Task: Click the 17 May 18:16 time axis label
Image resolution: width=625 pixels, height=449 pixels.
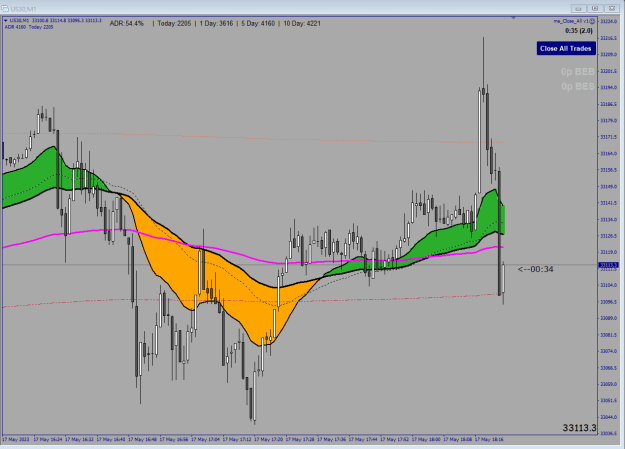Action: 489,439
